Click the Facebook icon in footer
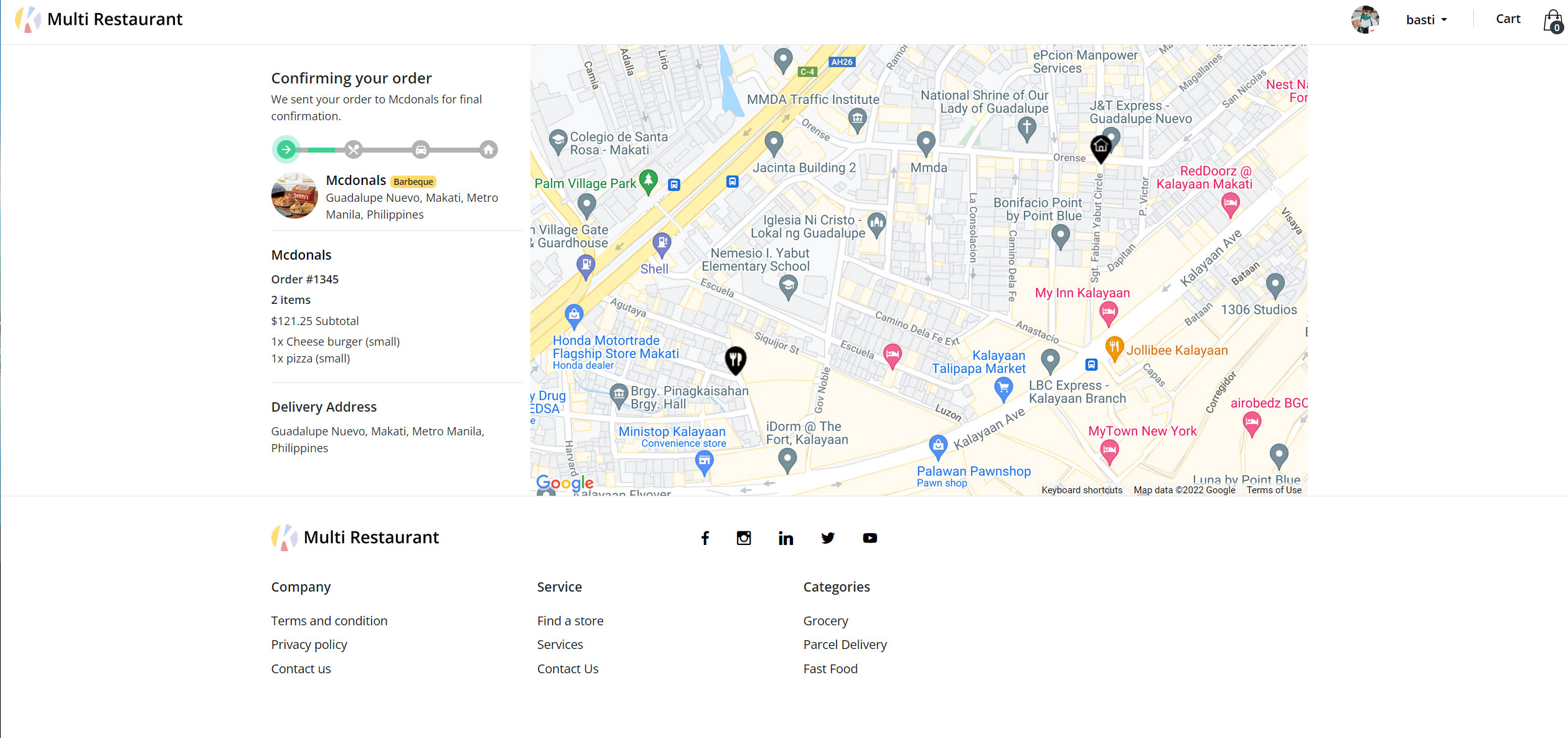1568x738 pixels. coord(705,538)
